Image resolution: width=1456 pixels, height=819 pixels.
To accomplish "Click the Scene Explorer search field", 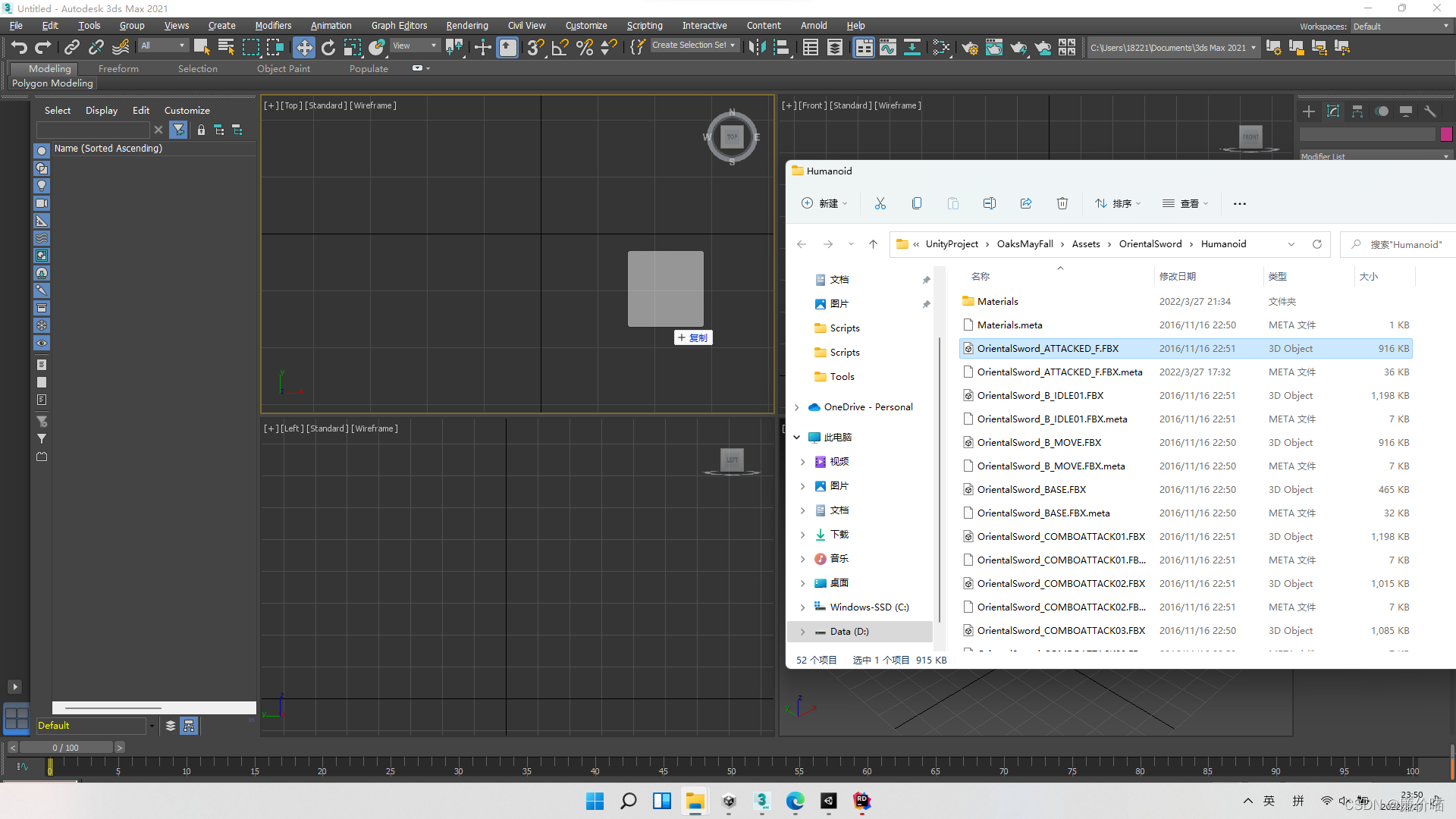I will pos(93,130).
